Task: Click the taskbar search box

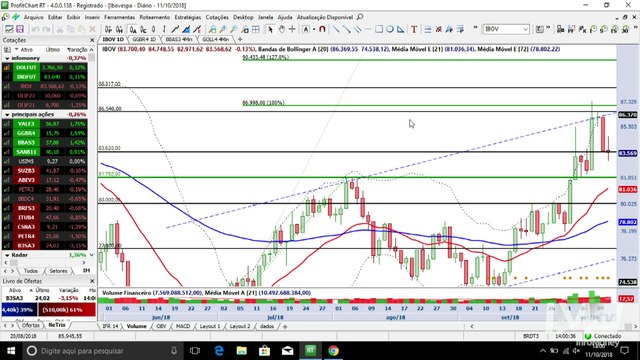Action: tap(104, 351)
